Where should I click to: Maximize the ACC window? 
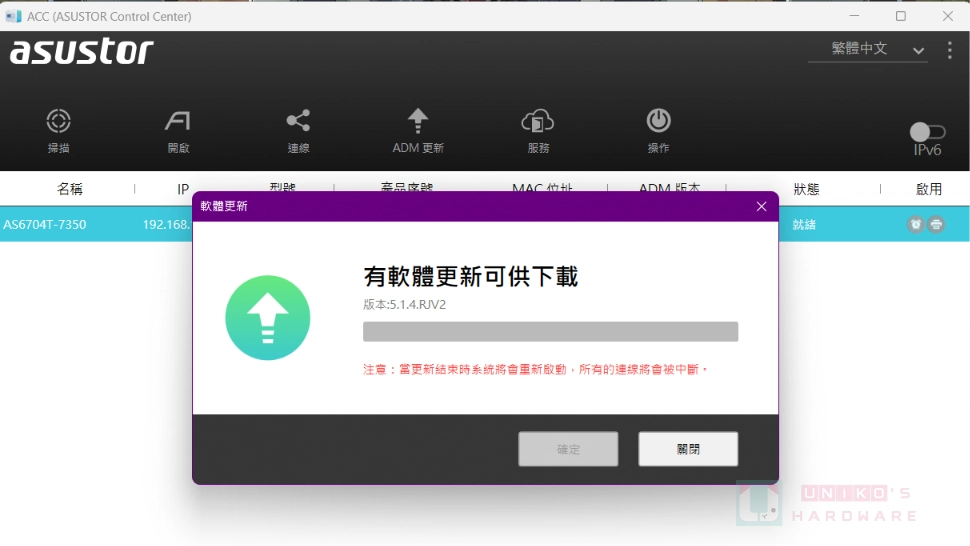pyautogui.click(x=901, y=16)
